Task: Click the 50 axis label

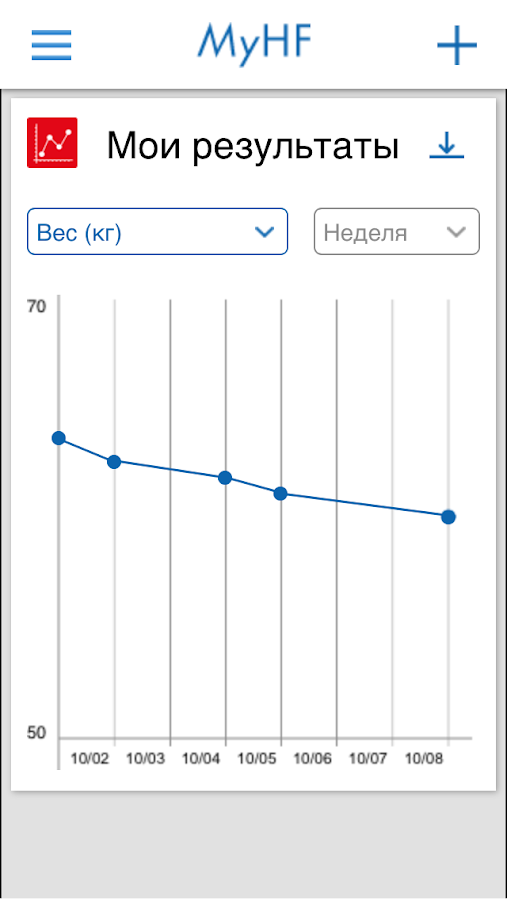Action: pos(36,733)
